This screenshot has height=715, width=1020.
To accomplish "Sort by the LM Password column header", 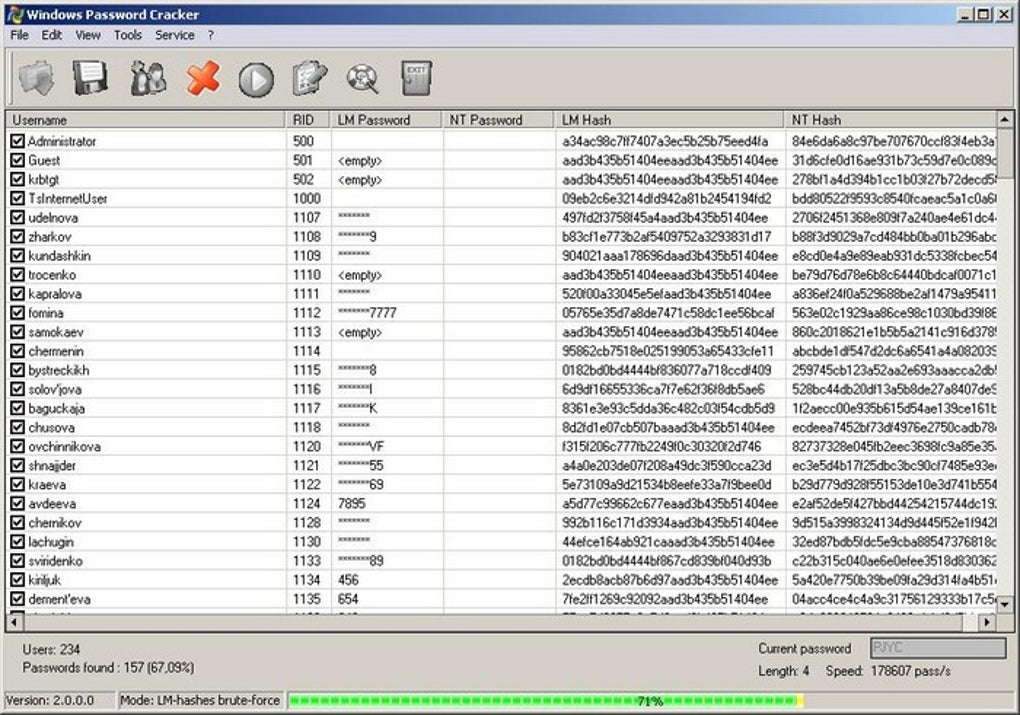I will click(387, 120).
